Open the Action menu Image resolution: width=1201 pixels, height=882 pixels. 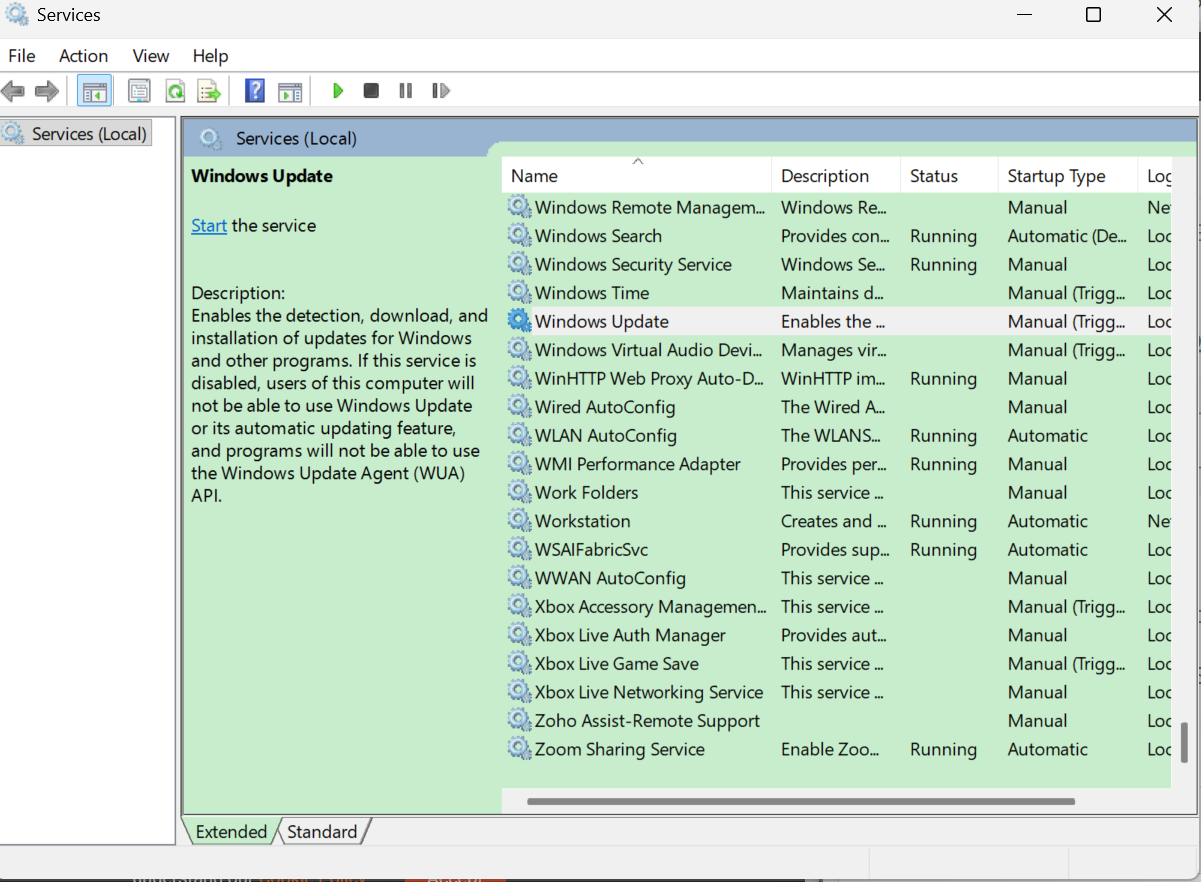point(82,56)
